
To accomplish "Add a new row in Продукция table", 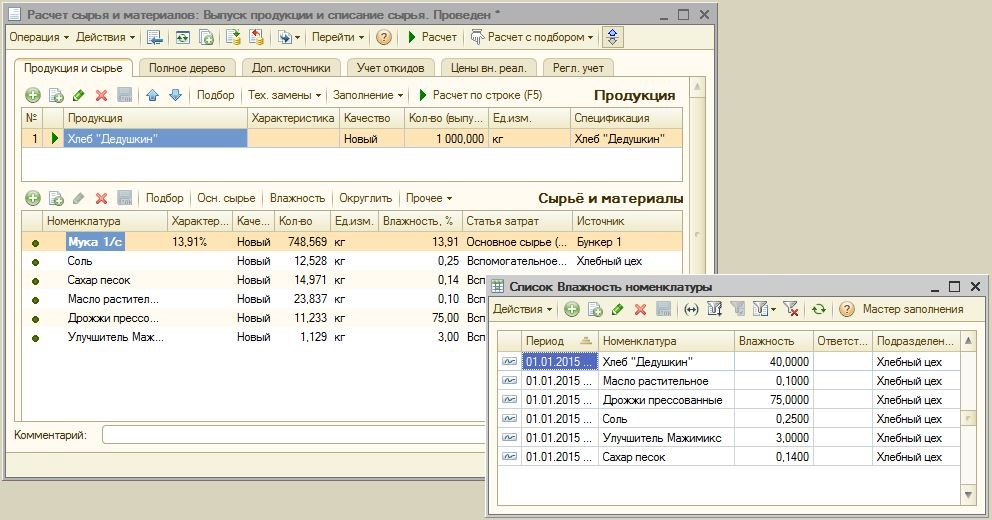I will 33,96.
